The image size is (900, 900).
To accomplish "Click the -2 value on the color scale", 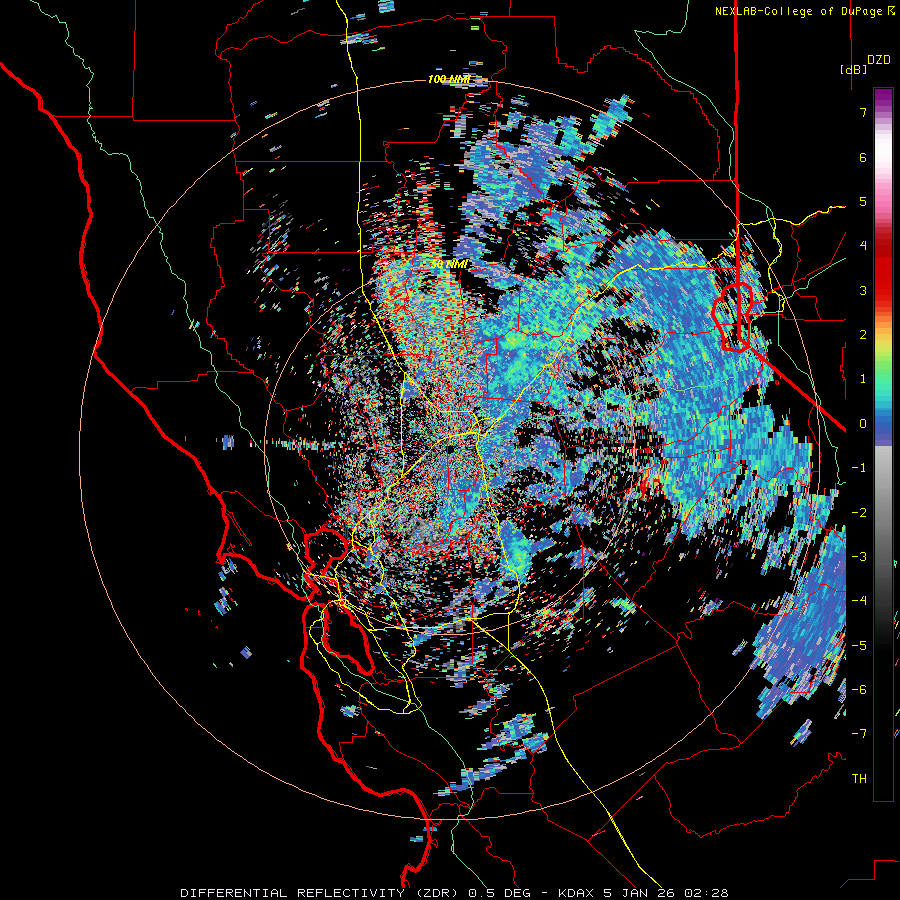I will pyautogui.click(x=859, y=512).
